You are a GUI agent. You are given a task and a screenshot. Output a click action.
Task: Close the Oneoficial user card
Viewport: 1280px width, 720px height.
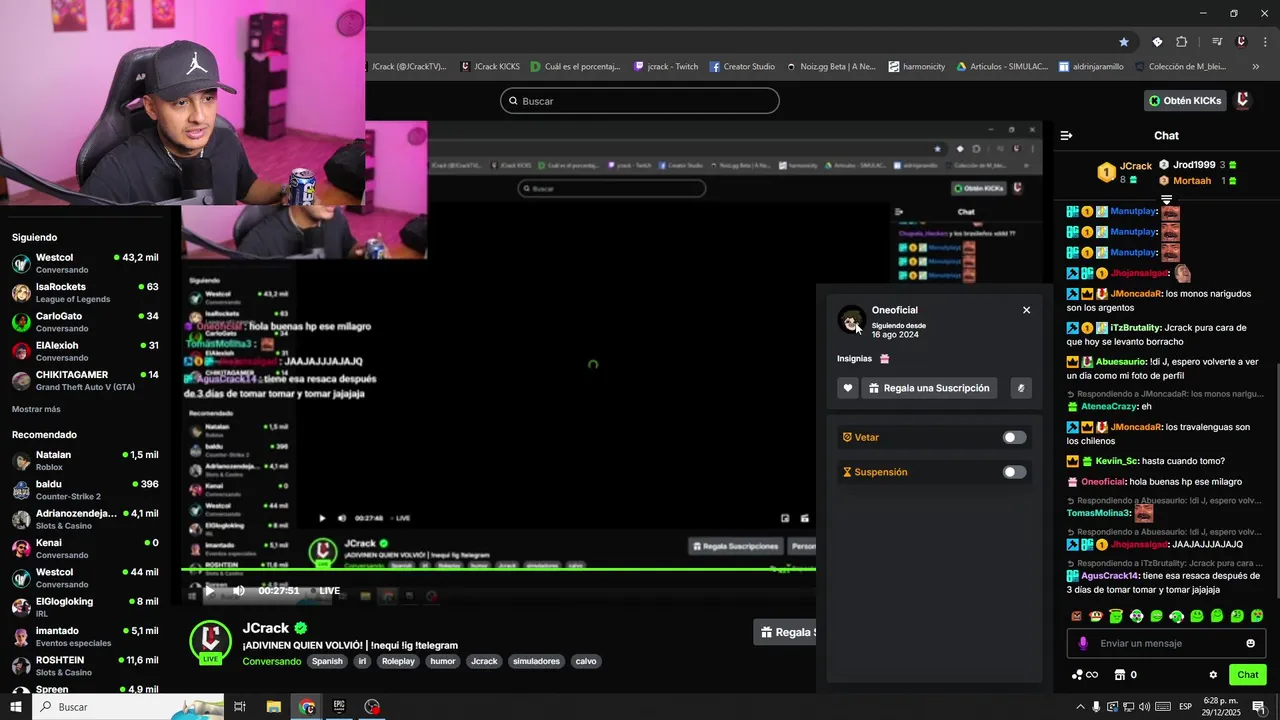(1026, 310)
